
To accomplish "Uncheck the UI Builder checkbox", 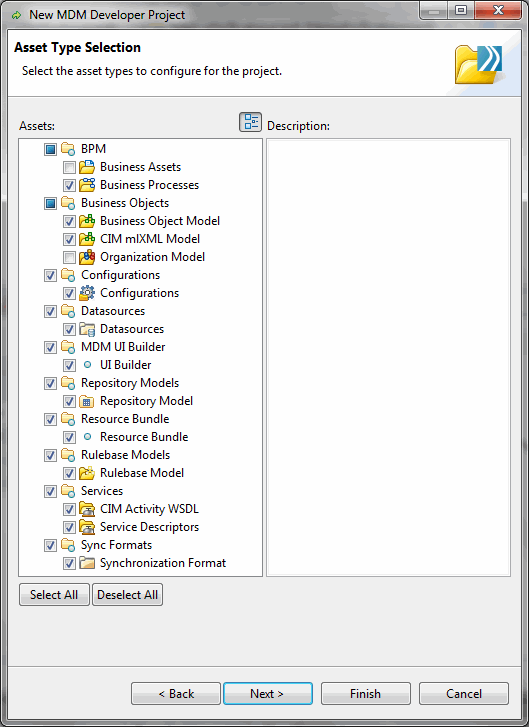I will click(x=70, y=365).
